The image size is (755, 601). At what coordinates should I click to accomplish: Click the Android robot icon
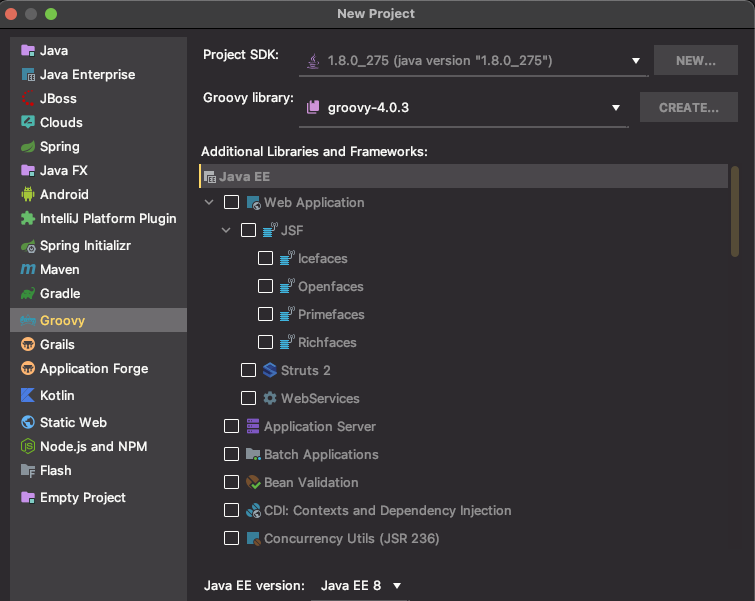coord(28,195)
